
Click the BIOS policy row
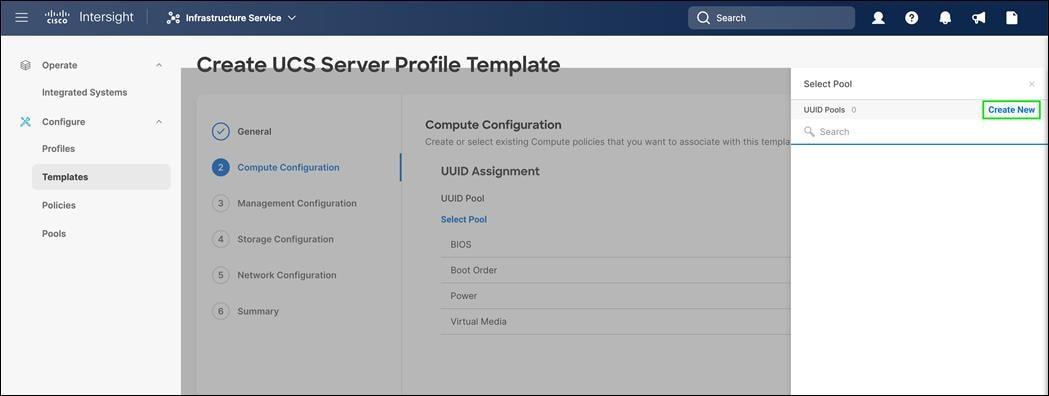(x=615, y=245)
